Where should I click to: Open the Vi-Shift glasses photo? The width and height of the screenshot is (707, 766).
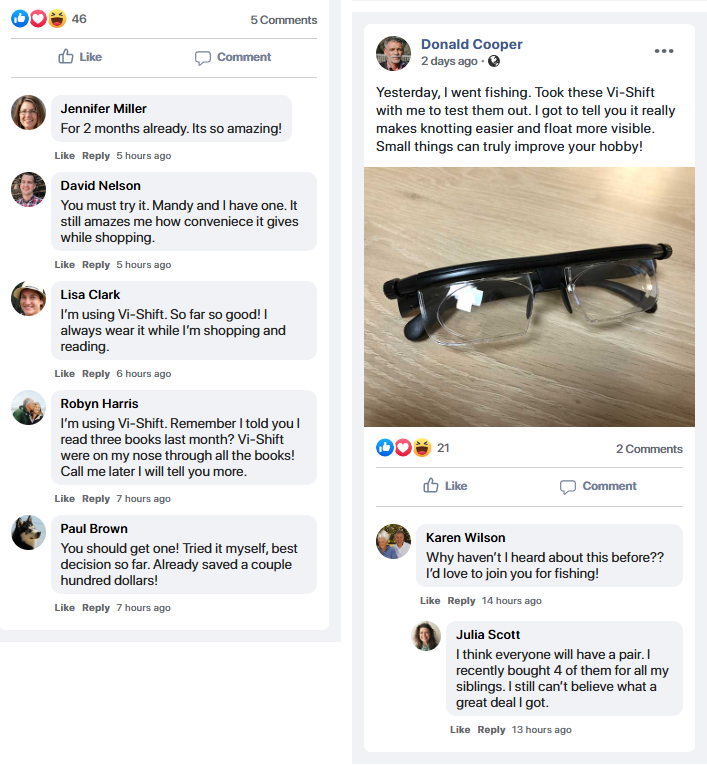coord(529,296)
